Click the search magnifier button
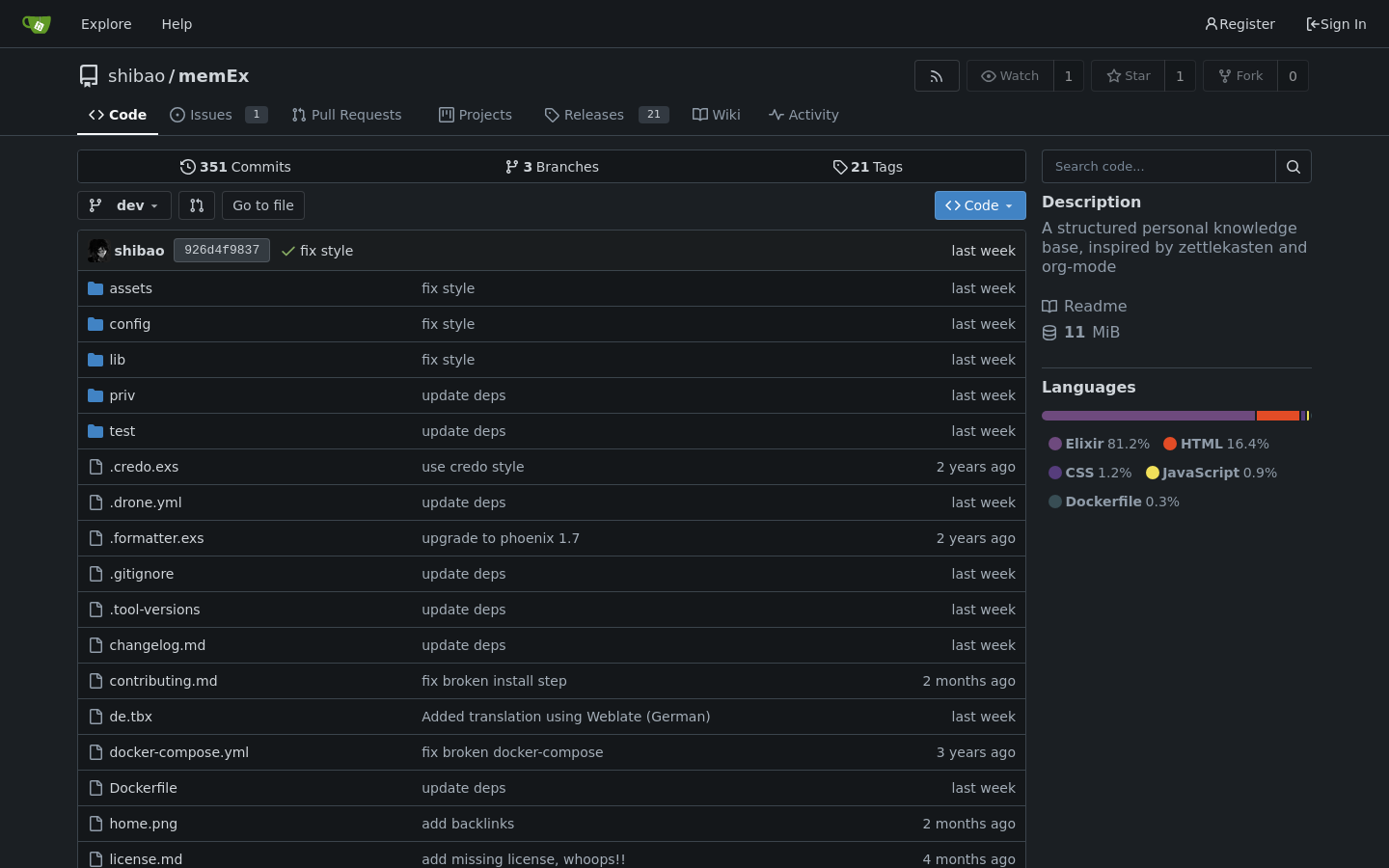The width and height of the screenshot is (1389, 868). [1294, 167]
